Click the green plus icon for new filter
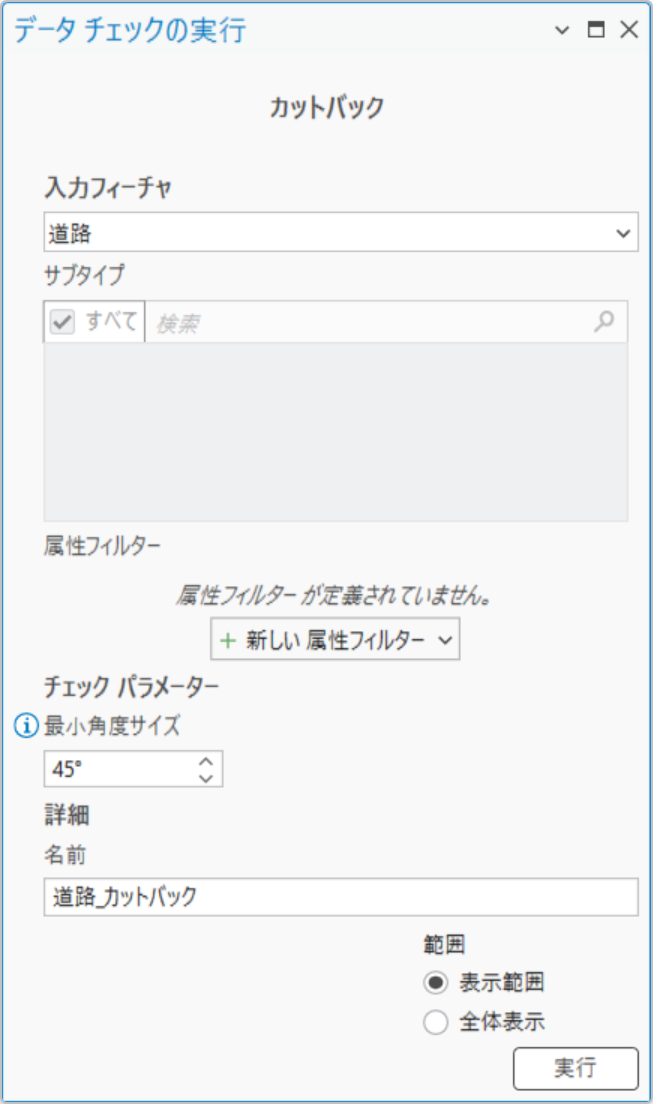 click(228, 640)
